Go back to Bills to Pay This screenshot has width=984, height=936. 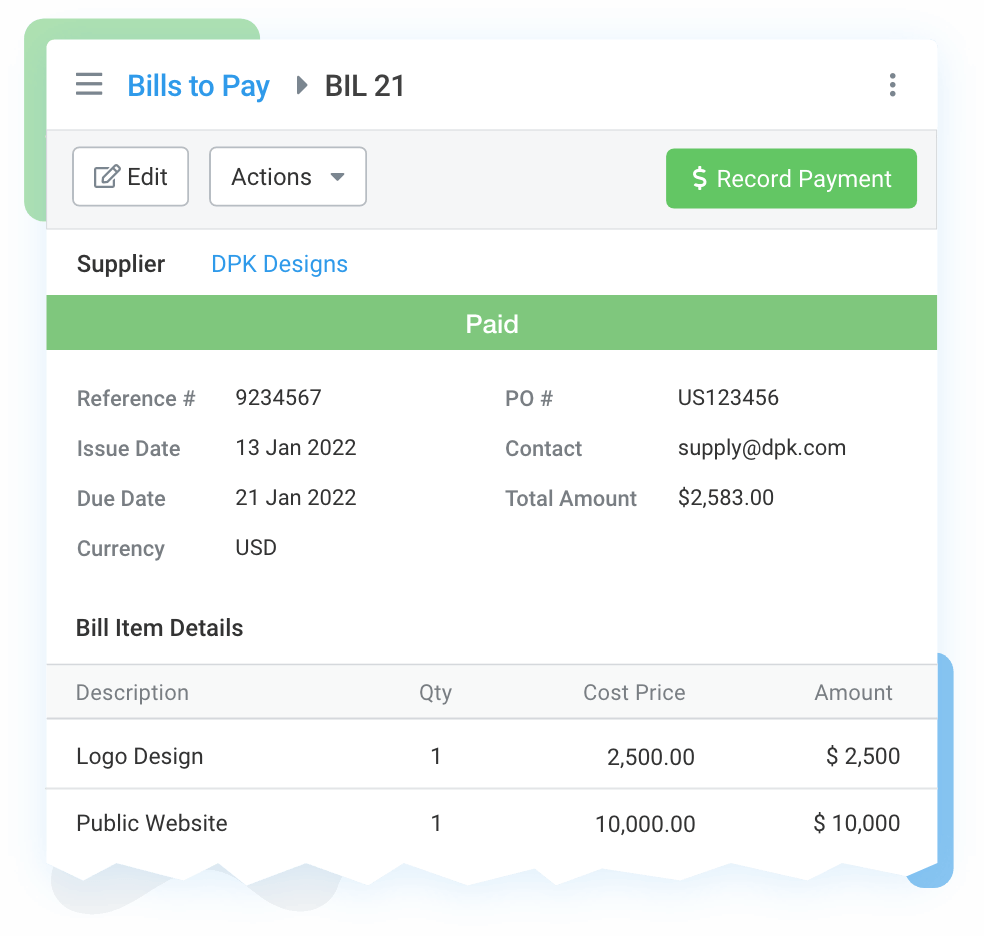click(x=198, y=86)
